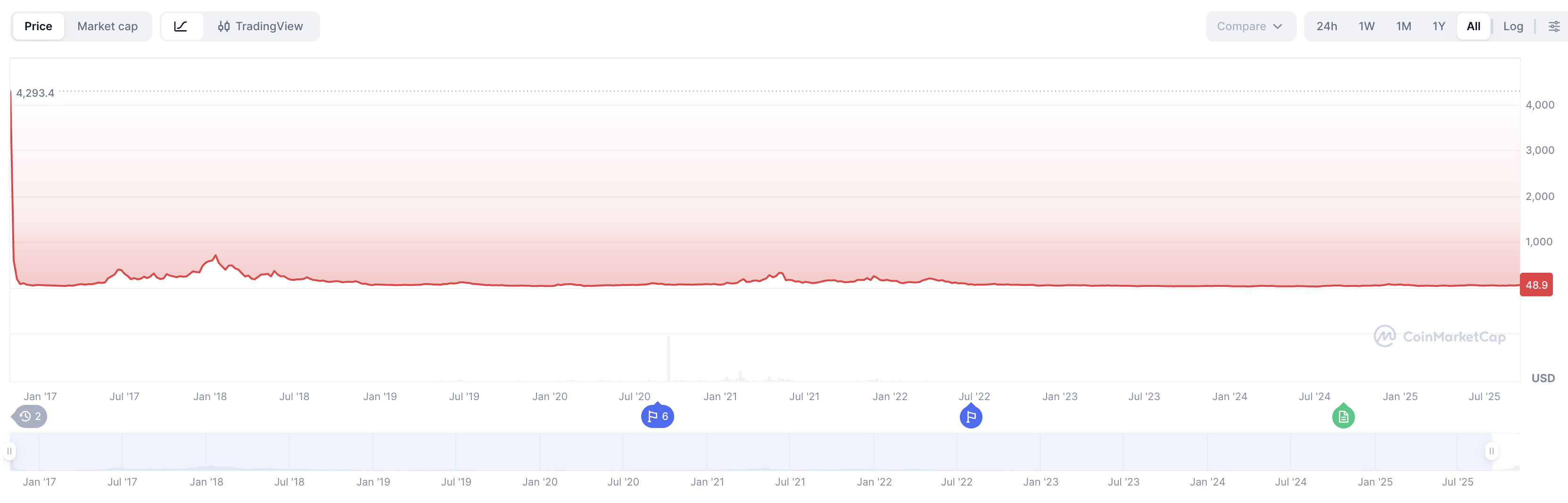
Task: Click the blue flag marker with 6 events
Action: [x=657, y=417]
